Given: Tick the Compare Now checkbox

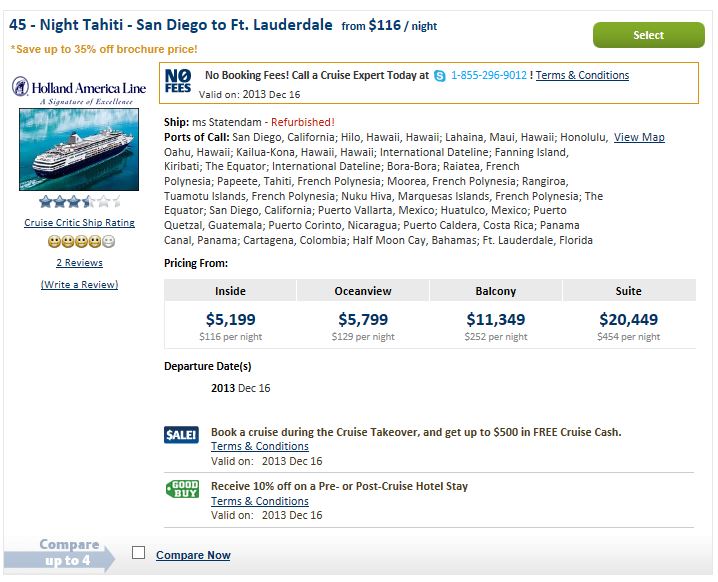Looking at the screenshot, I should tap(138, 553).
